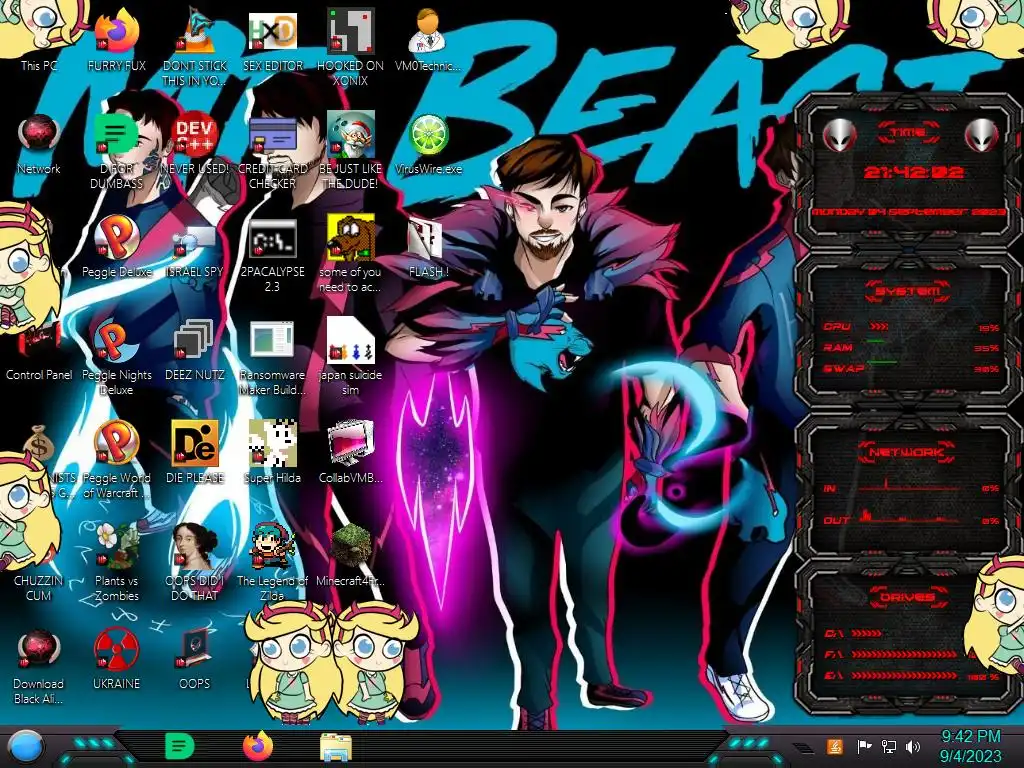Open the 'some of you need to ac...' dog icon
The image size is (1024, 768).
pyautogui.click(x=350, y=253)
